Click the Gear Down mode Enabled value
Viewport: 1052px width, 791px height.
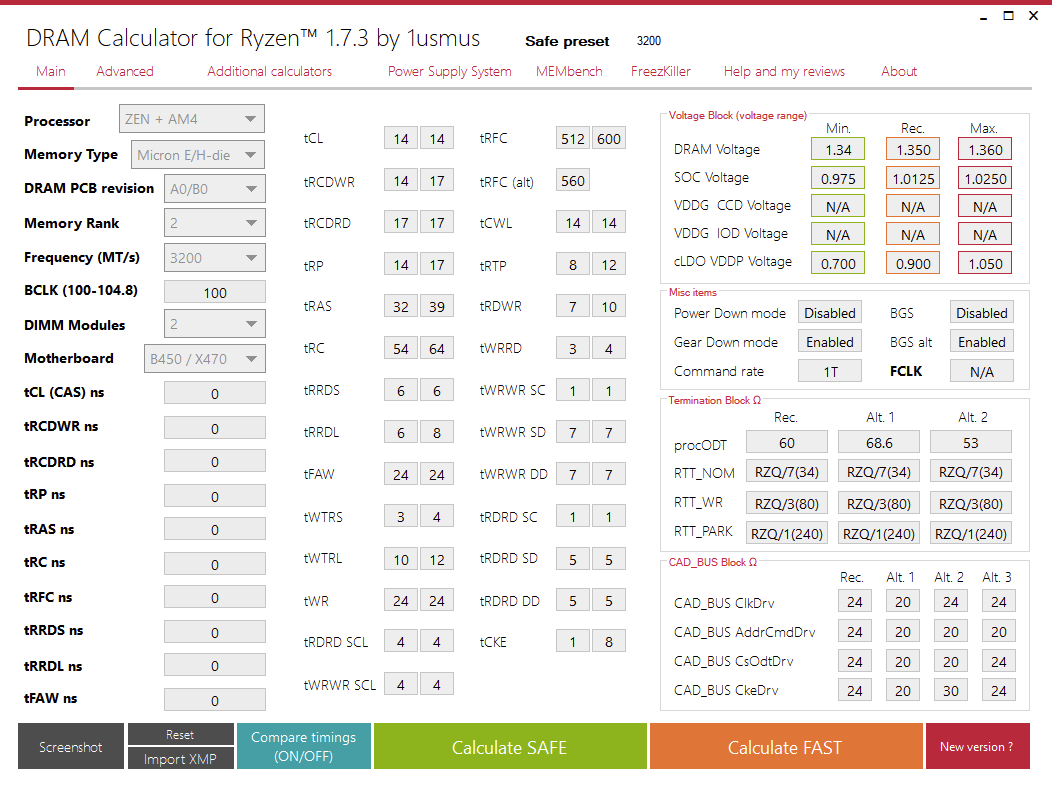click(x=830, y=341)
